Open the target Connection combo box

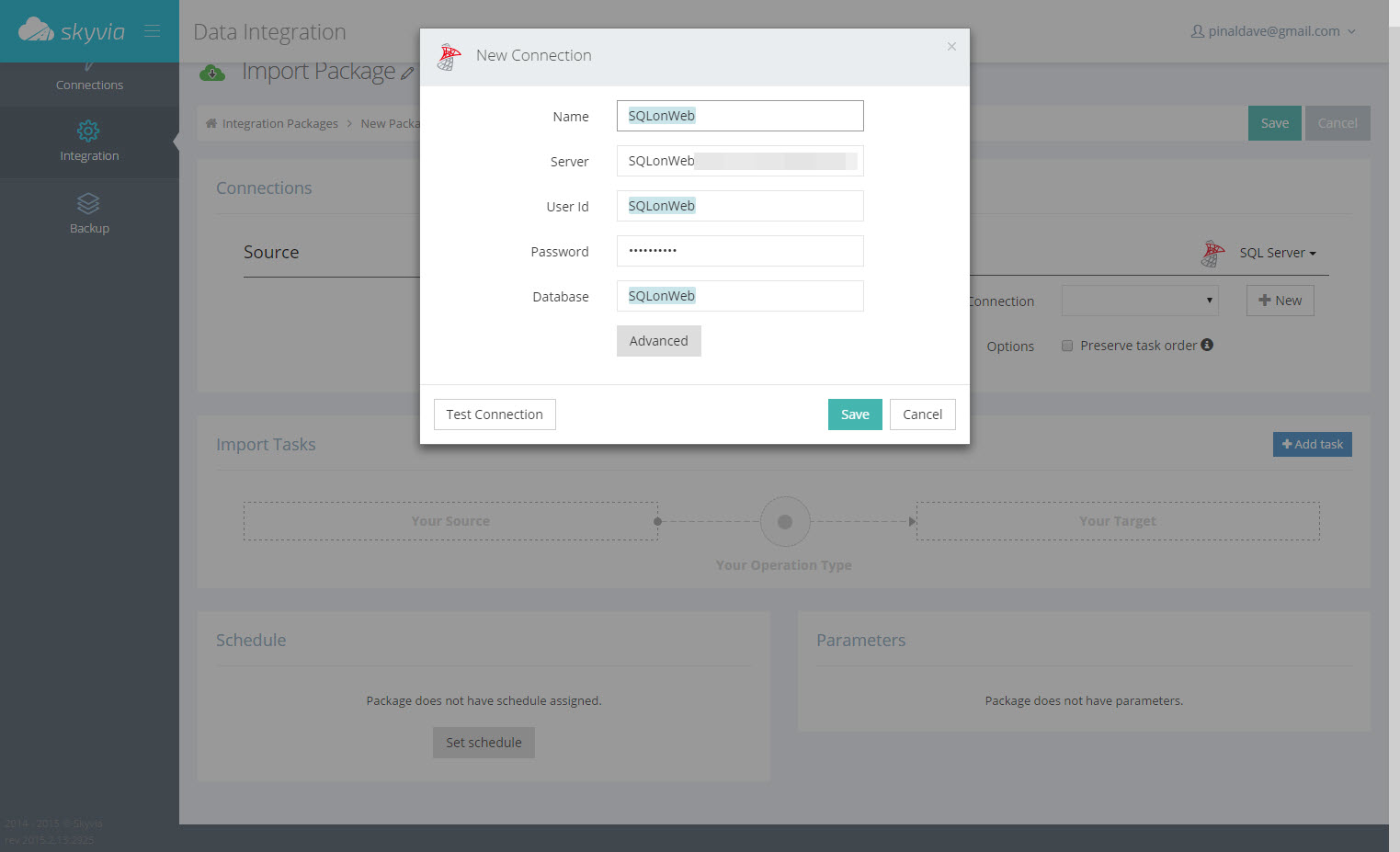tap(1140, 301)
